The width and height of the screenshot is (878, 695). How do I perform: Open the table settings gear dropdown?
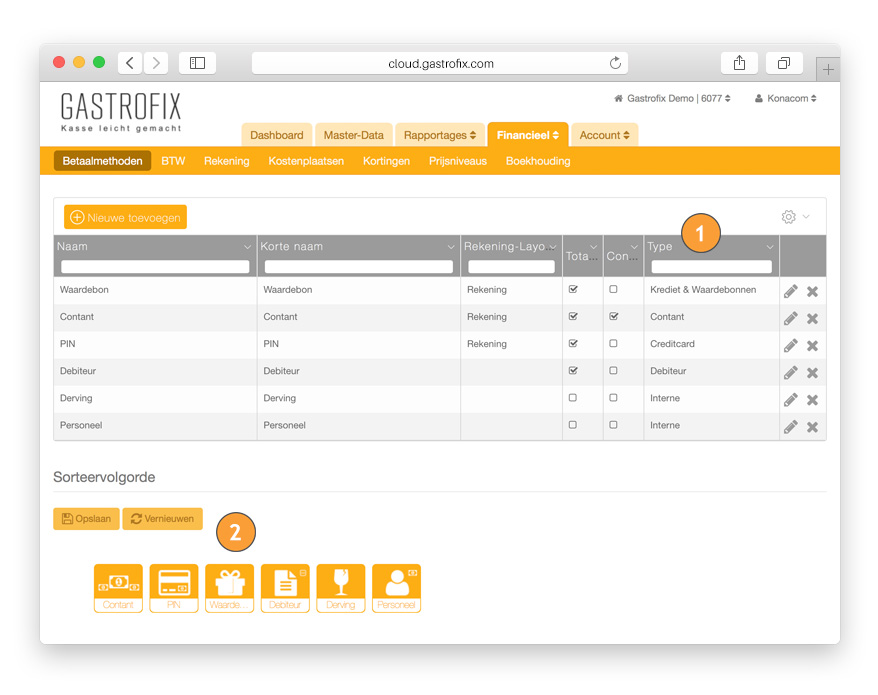pyautogui.click(x=795, y=217)
